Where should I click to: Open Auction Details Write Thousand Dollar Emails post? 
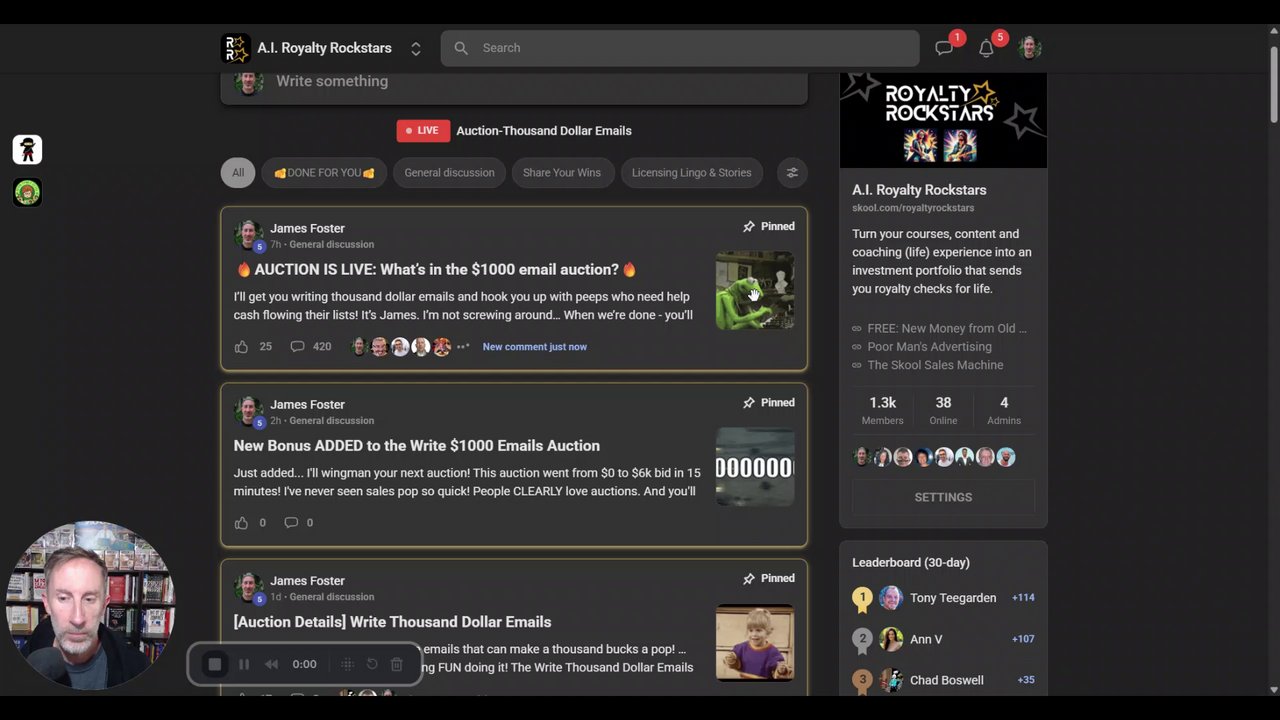tap(392, 622)
